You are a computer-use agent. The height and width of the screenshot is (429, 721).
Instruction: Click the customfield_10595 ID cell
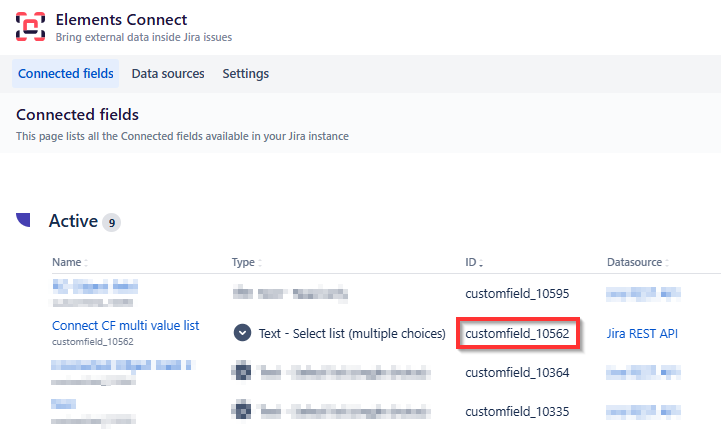[517, 294]
